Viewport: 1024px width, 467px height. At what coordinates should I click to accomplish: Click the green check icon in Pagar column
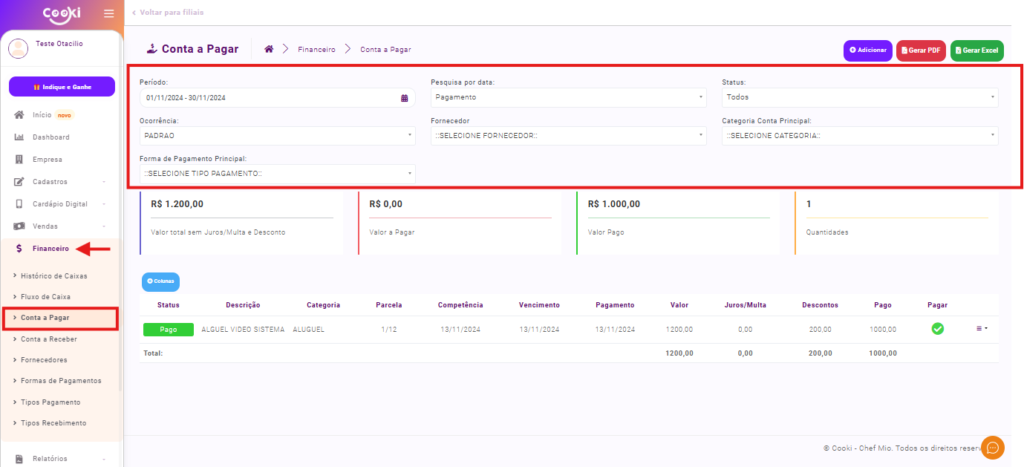pos(937,329)
